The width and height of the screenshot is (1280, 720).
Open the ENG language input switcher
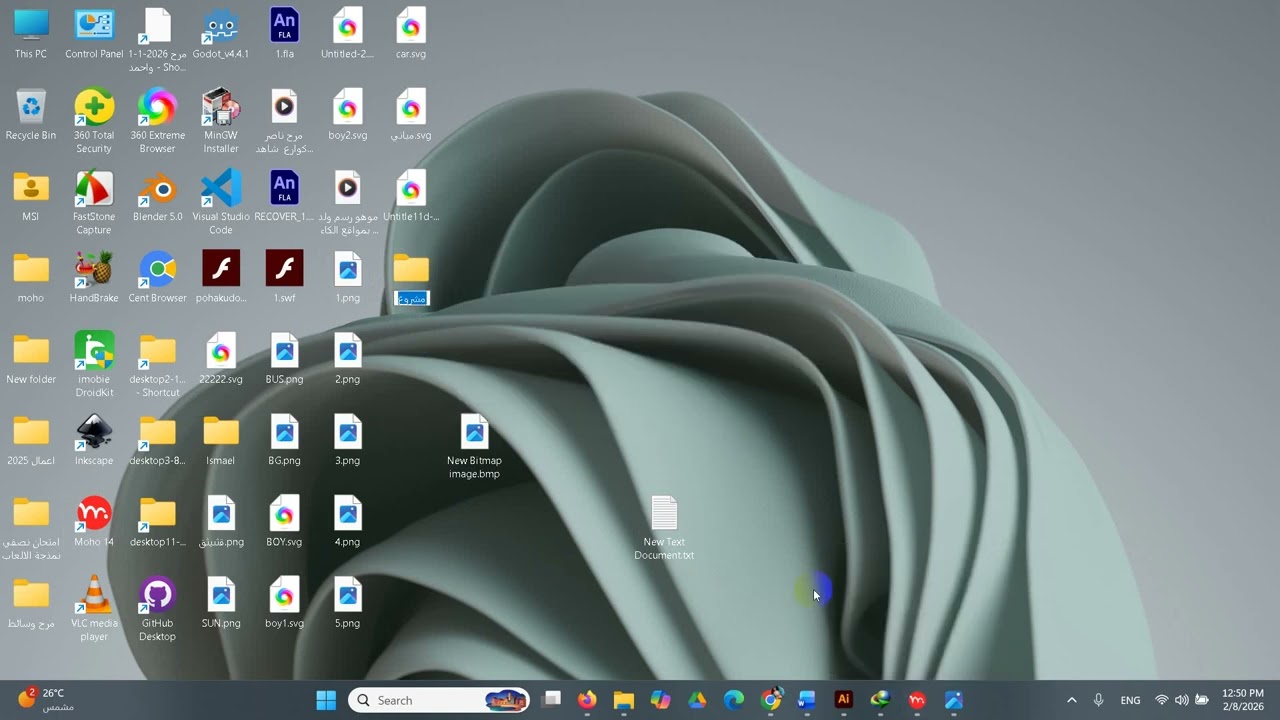tap(1130, 700)
